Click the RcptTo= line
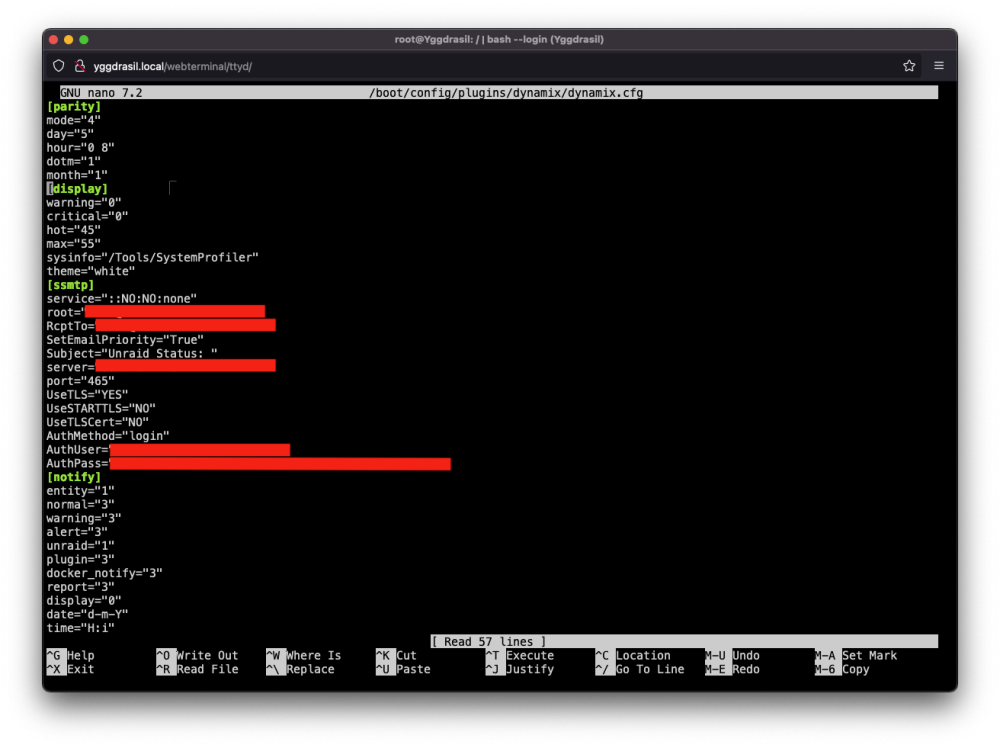 click(161, 326)
